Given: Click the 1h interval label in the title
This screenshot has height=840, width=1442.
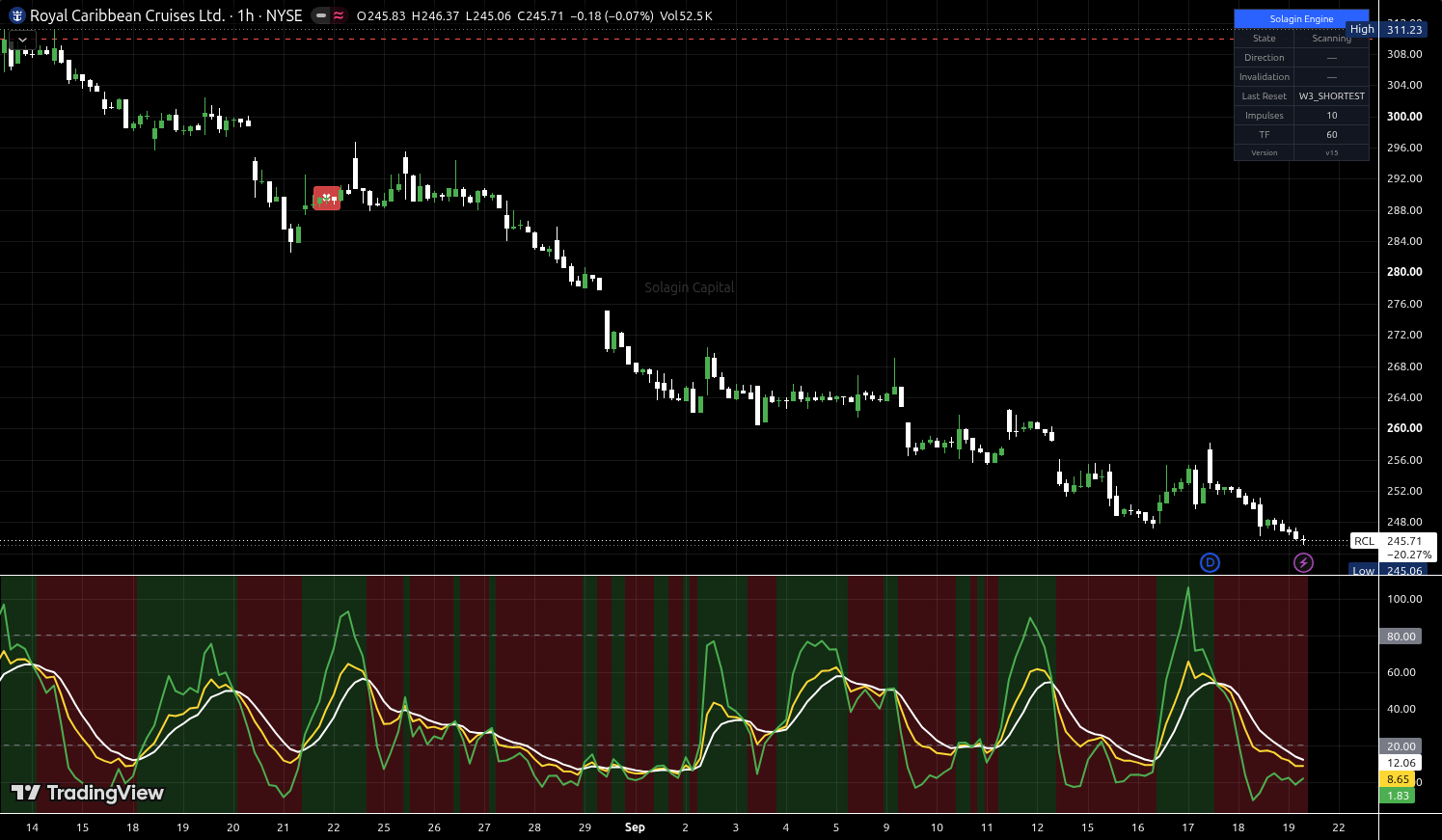Looking at the screenshot, I should (x=246, y=15).
